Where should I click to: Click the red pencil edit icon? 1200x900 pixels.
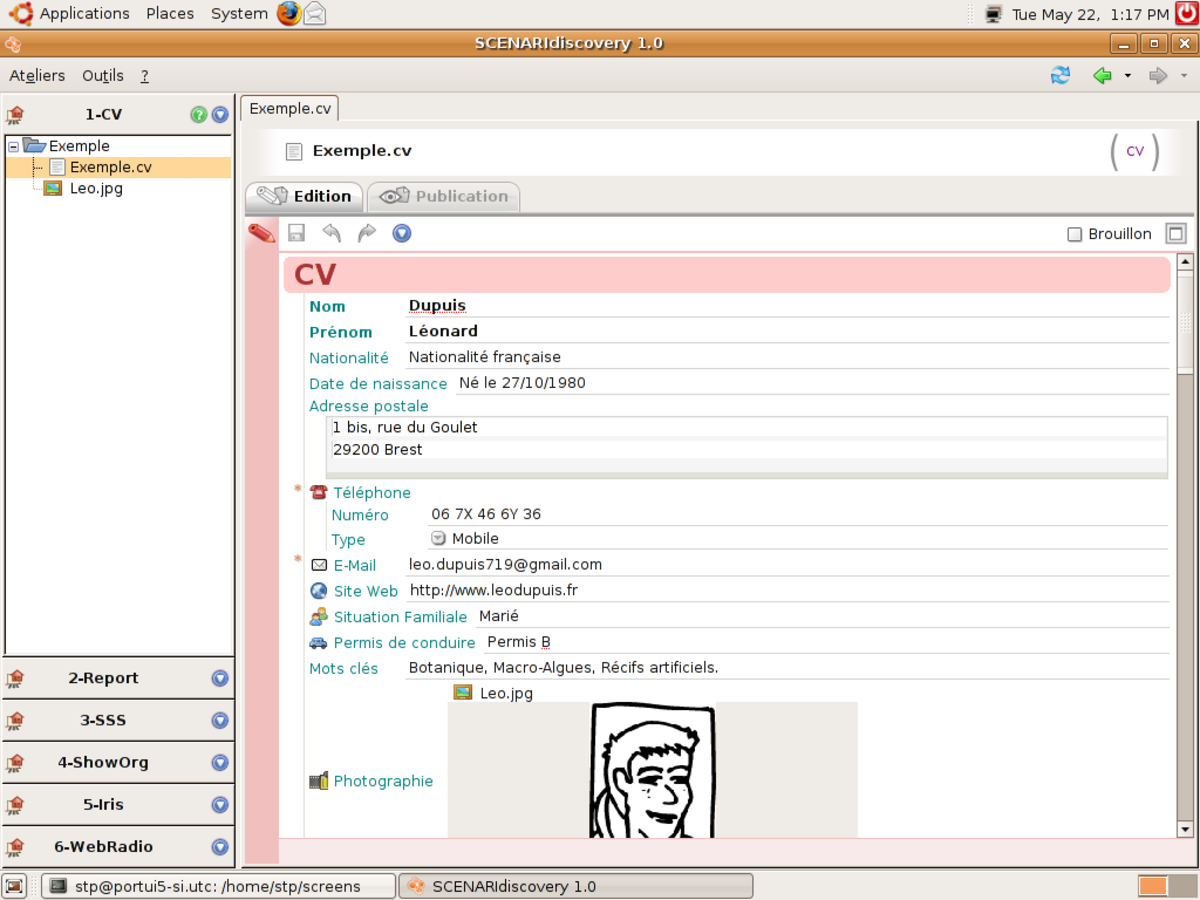(261, 233)
